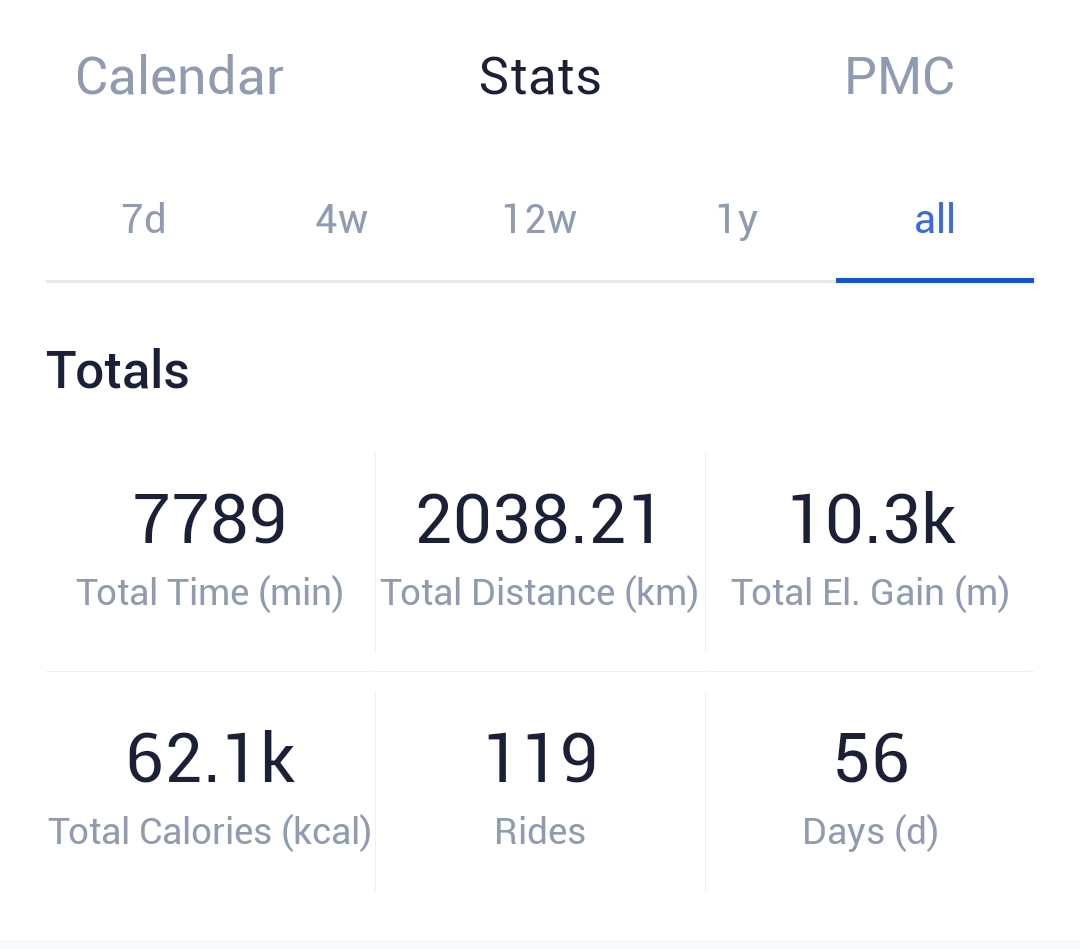Show stats for the last 7d
This screenshot has width=1080, height=949.
(144, 219)
